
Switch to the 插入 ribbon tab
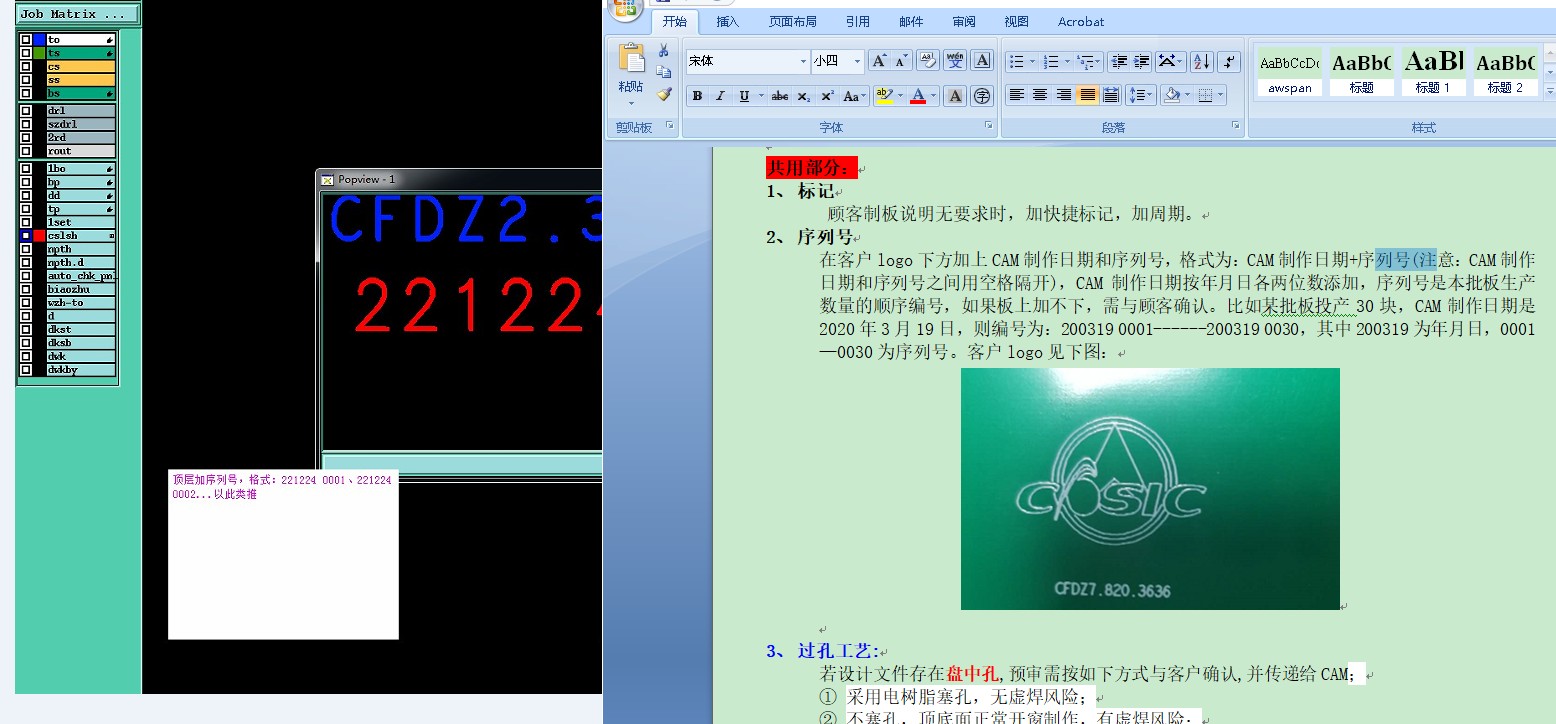point(728,21)
